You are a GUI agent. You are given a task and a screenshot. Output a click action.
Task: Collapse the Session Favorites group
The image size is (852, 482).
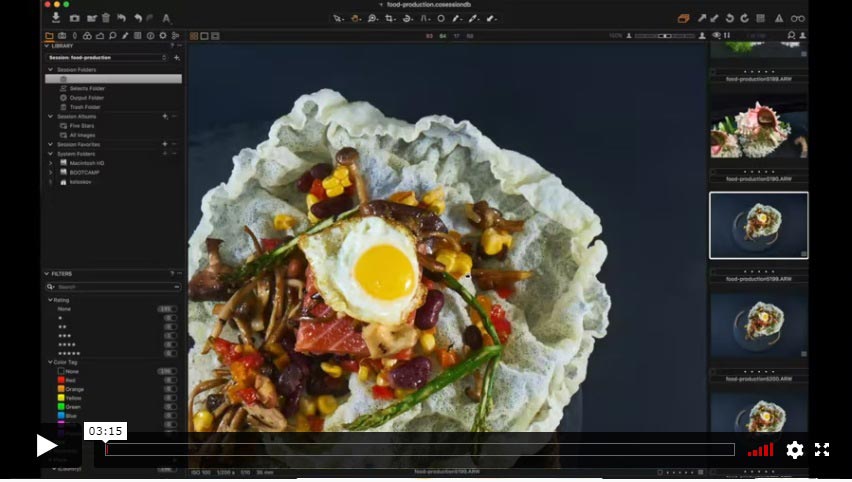(x=51, y=145)
